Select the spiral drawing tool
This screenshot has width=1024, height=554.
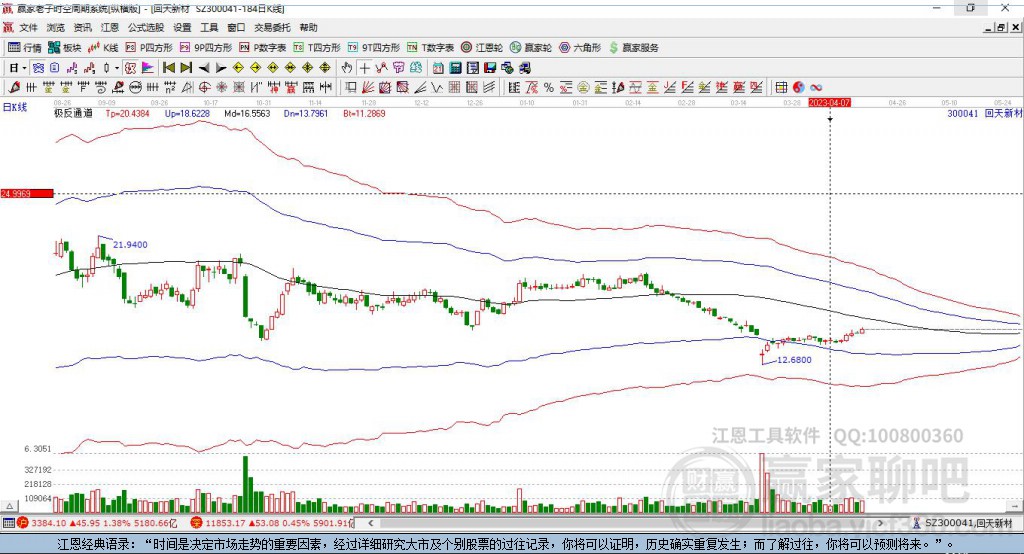pos(101,87)
